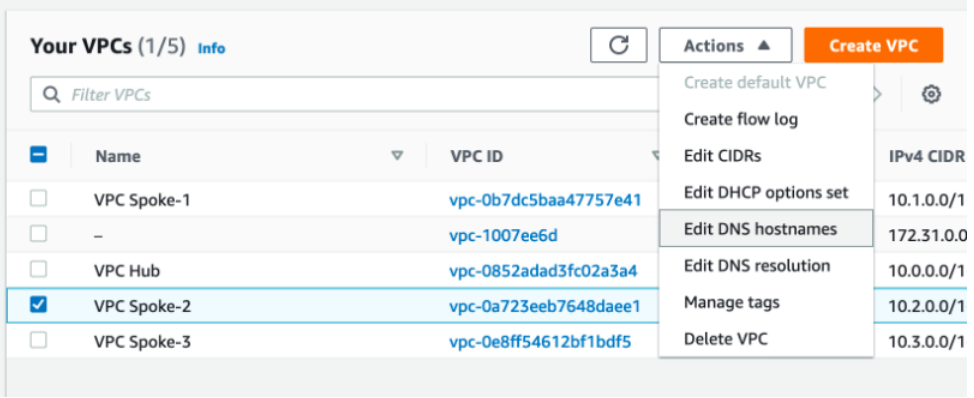Viewport: 974px width, 398px height.
Task: Open vpc-1007ee6d link
Action: (x=503, y=235)
